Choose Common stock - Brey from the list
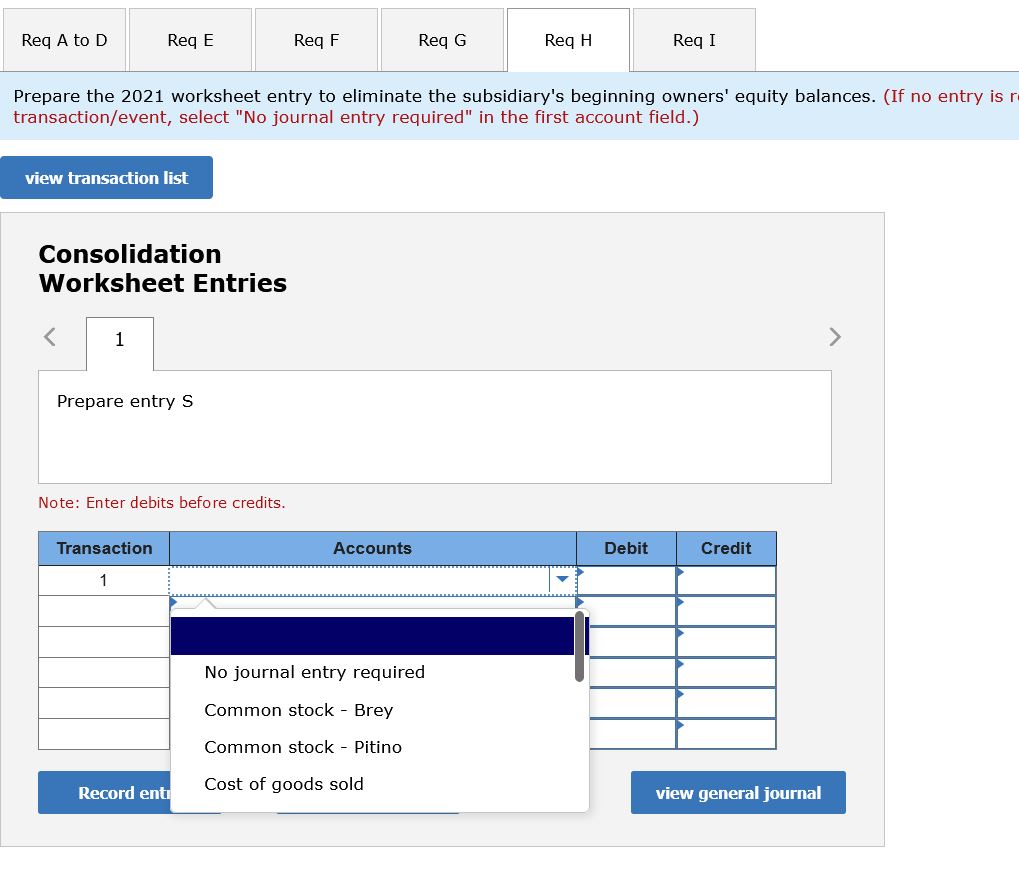 299,710
